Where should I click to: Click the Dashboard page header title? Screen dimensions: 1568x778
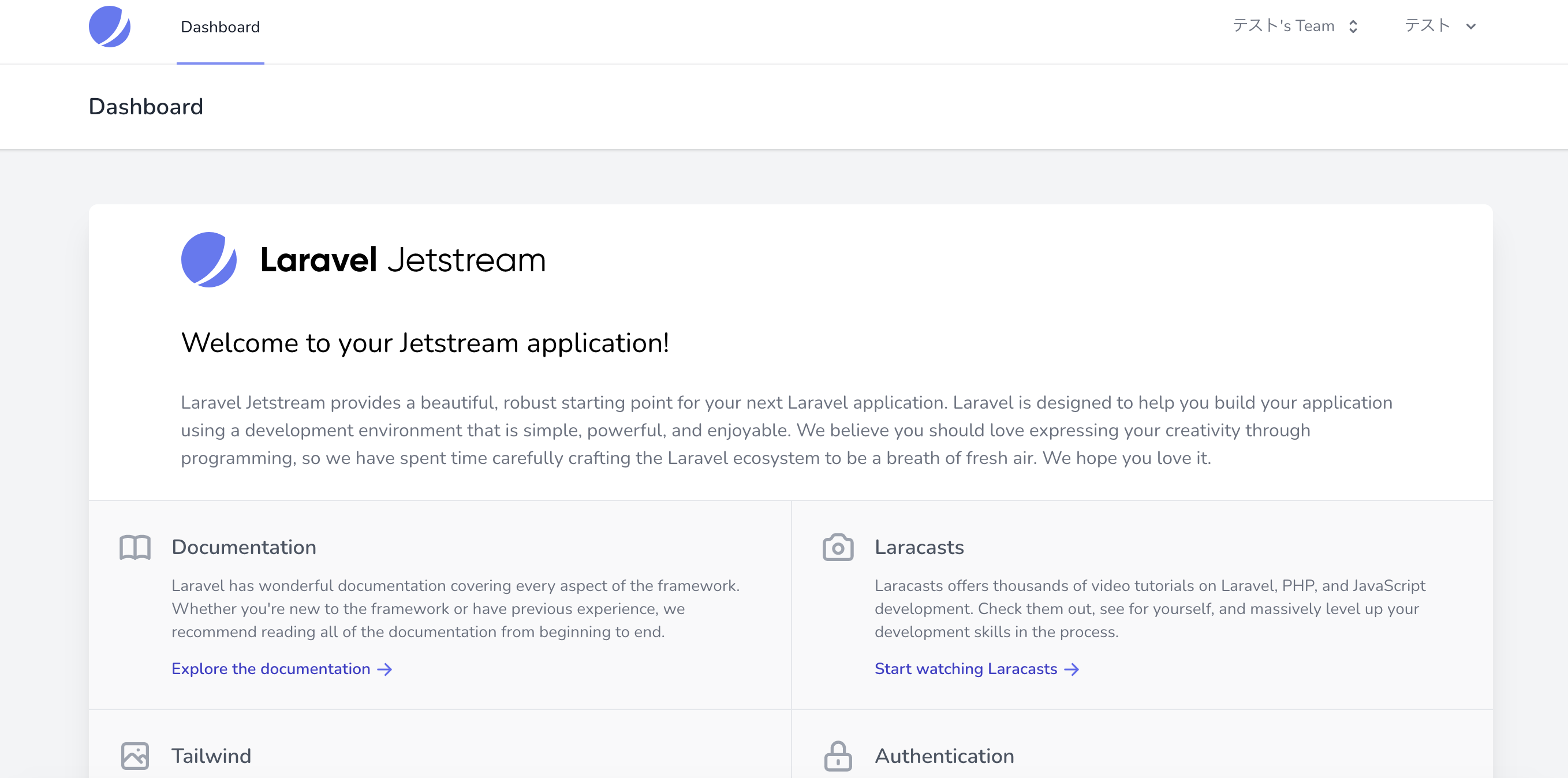146,106
